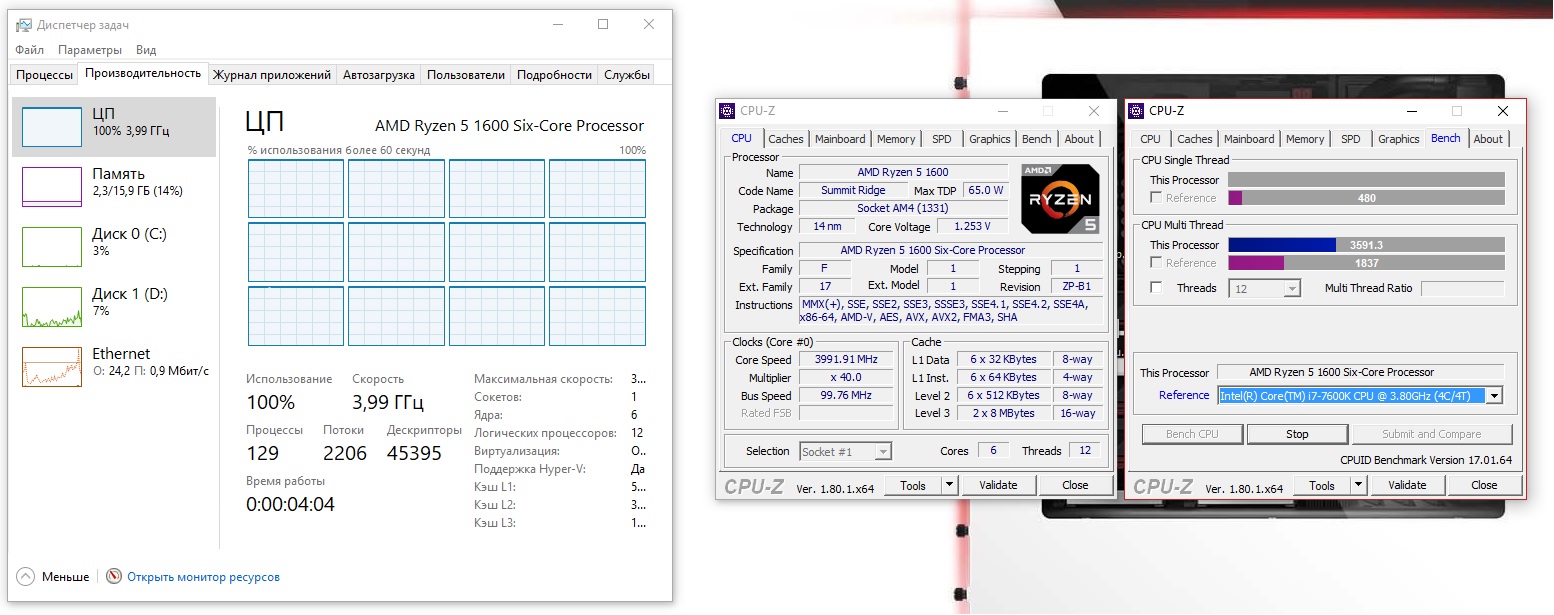Select Диск 0 (C:) in sidebar
The image size is (1554, 615).
[x=113, y=247]
